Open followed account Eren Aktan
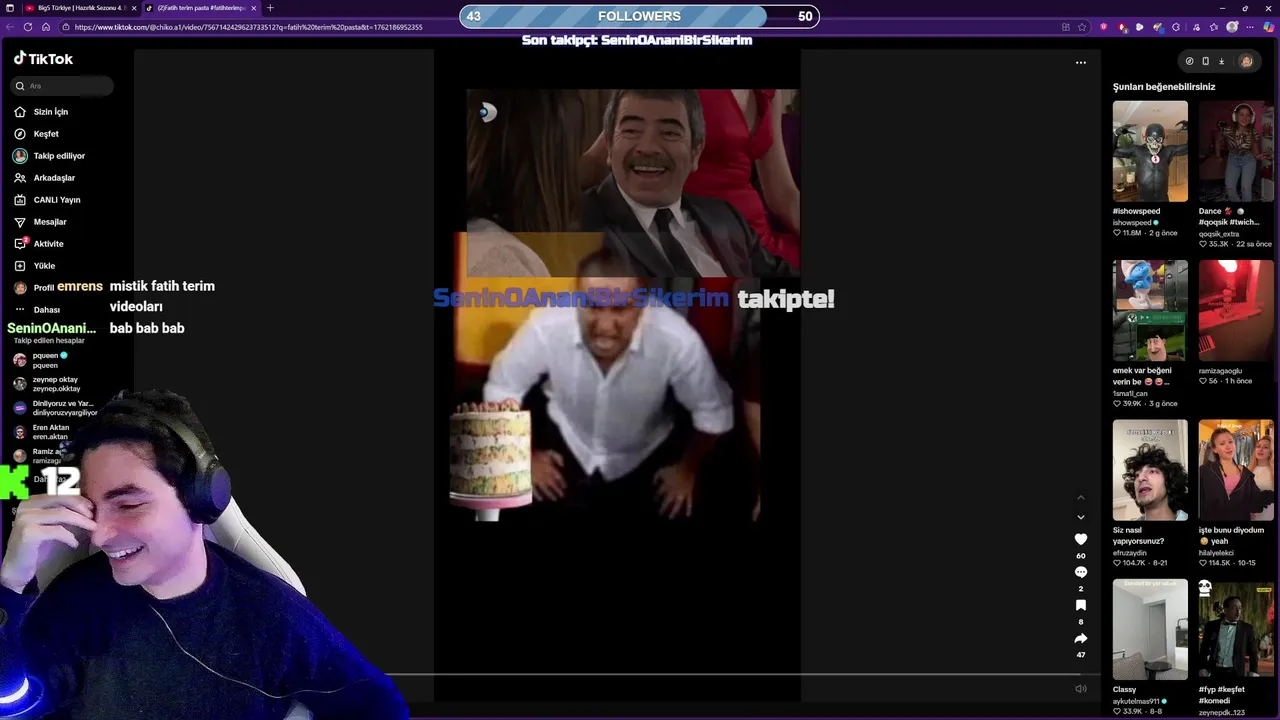 tap(42, 432)
